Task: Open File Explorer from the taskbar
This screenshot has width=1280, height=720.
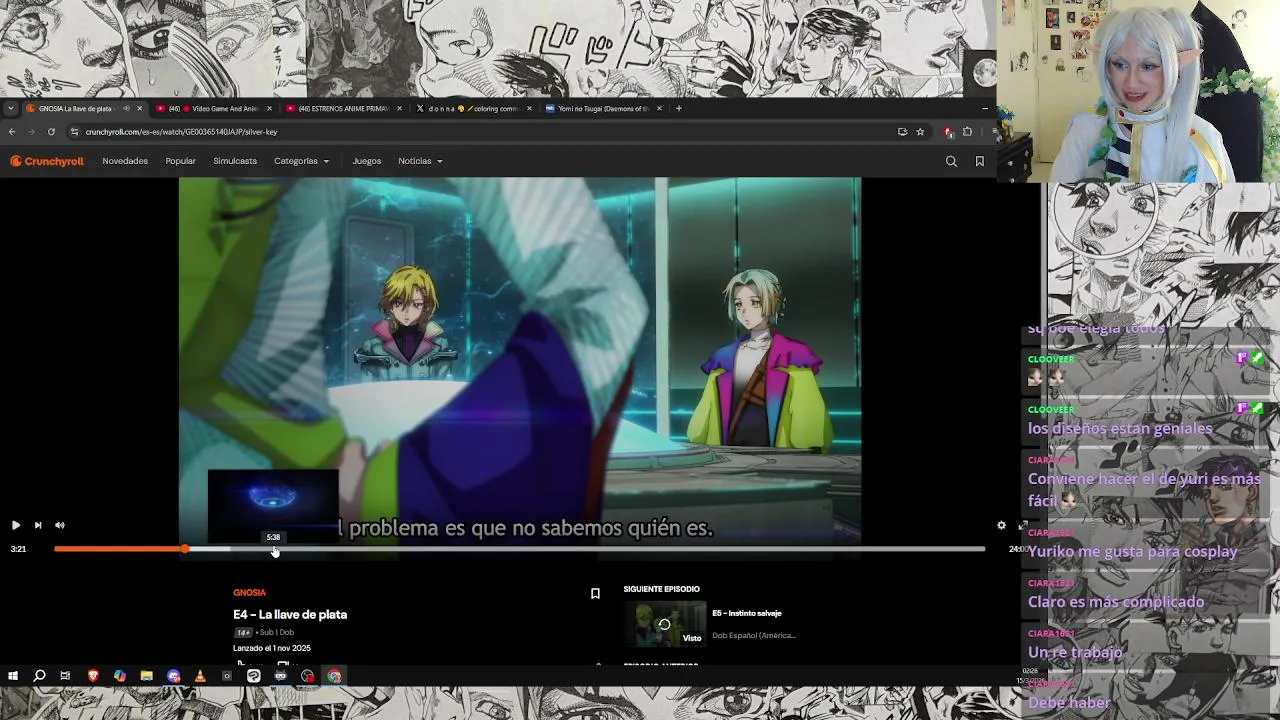Action: click(146, 676)
